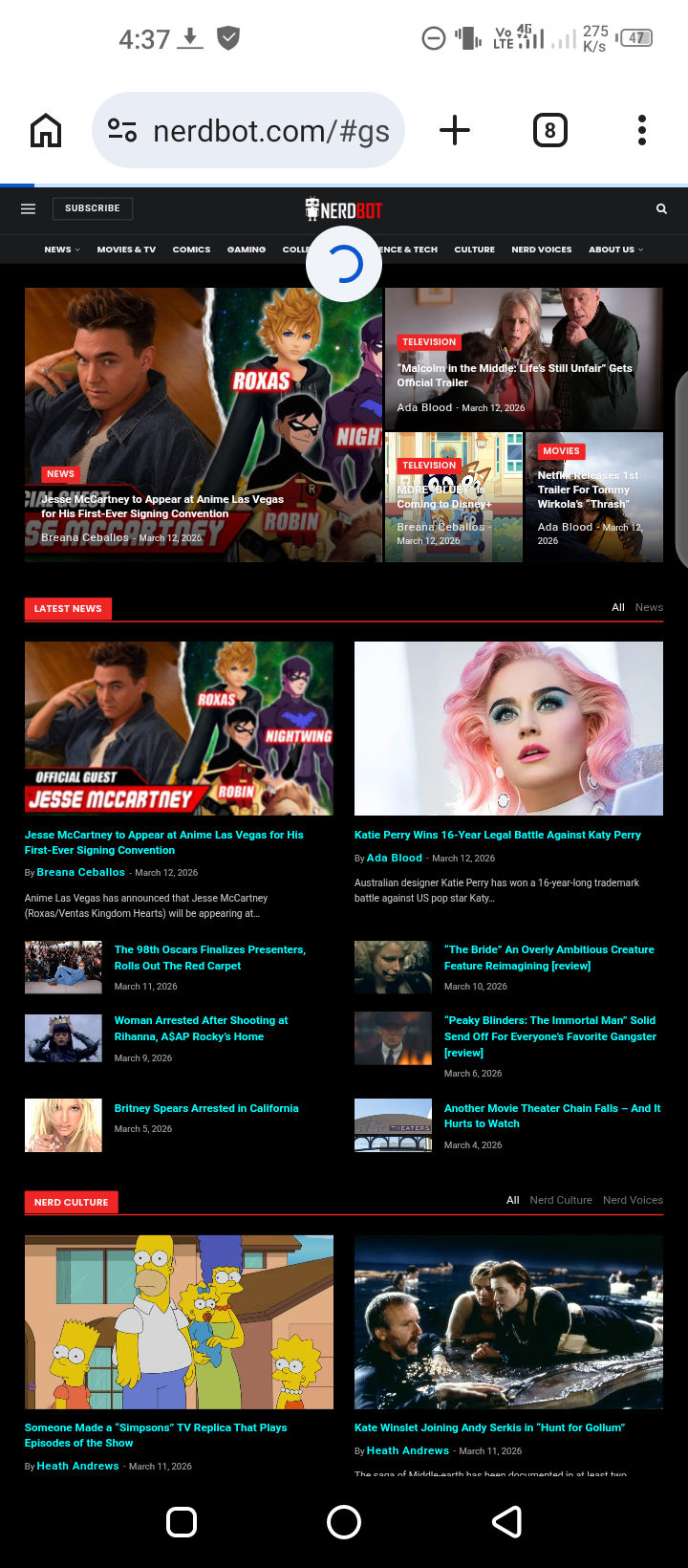Click NEWS tag on featured Jesse McCartney banner

point(60,474)
